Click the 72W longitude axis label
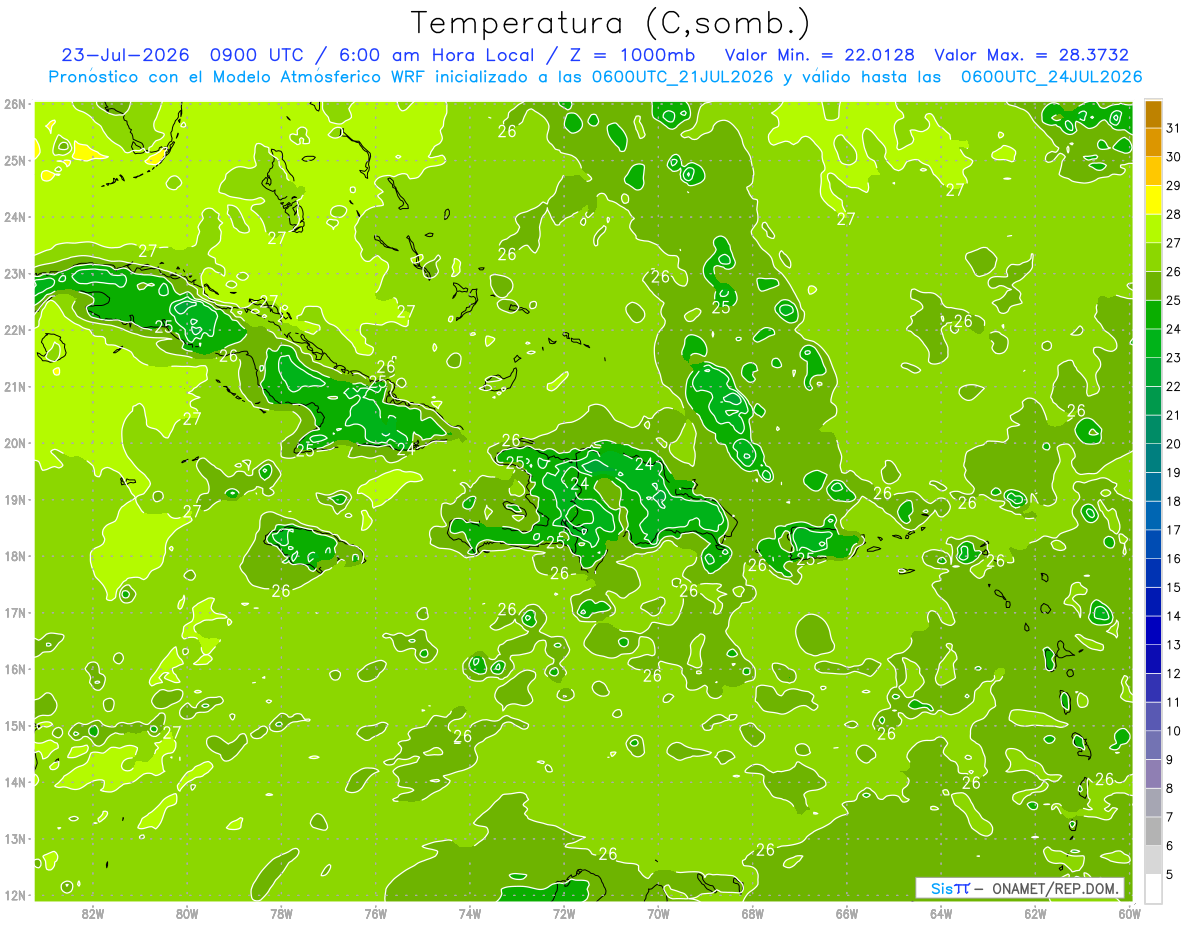The image size is (1200, 927). [x=564, y=913]
